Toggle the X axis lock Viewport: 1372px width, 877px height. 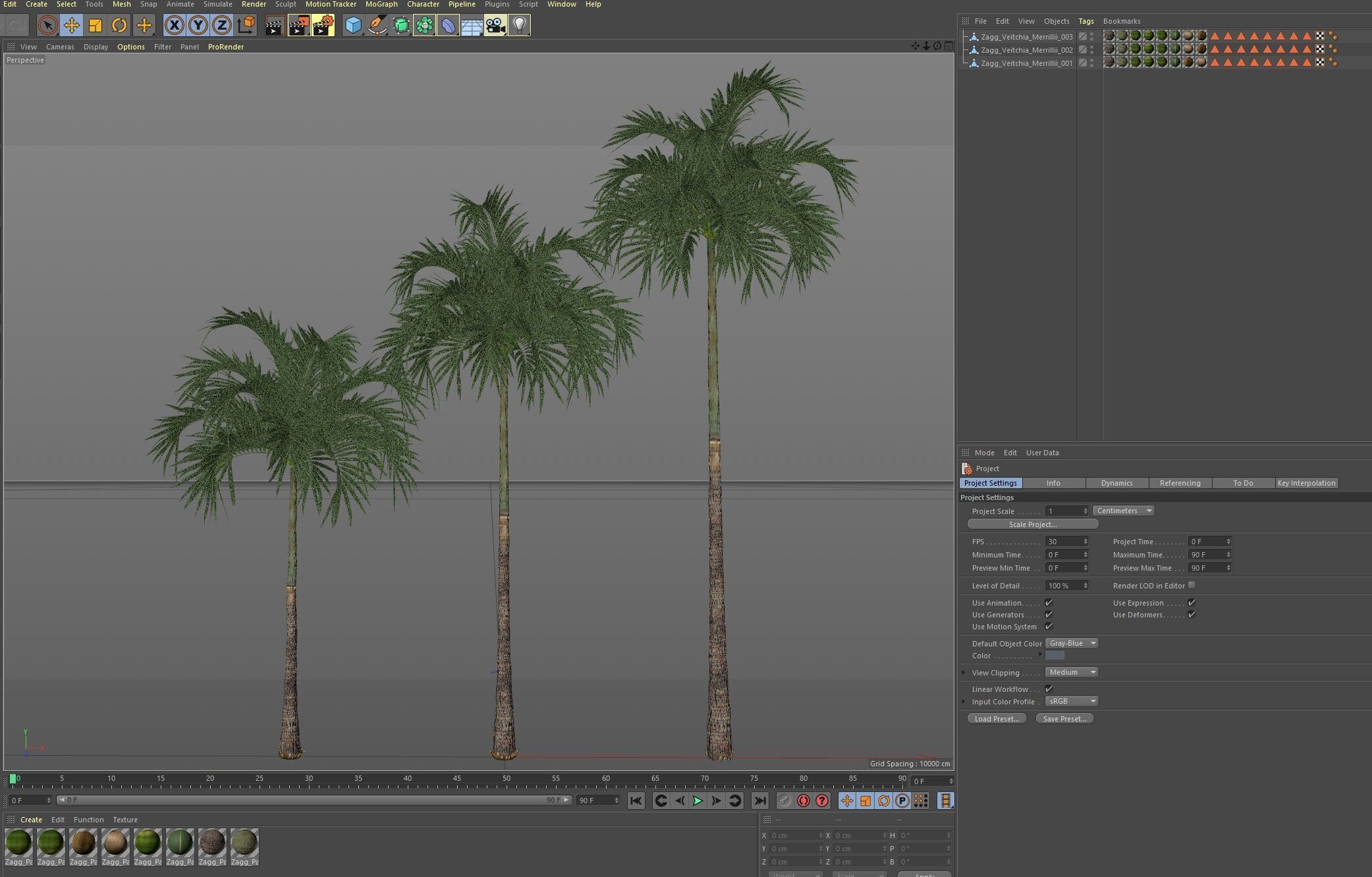pos(174,26)
